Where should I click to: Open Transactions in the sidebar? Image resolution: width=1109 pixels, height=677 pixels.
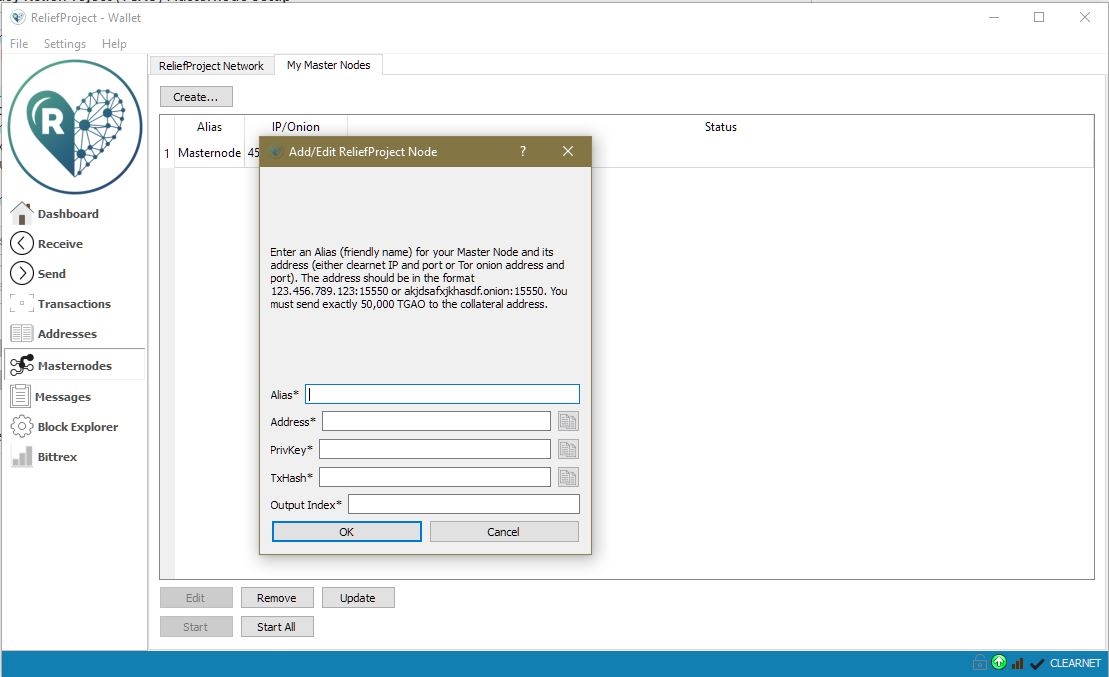(x=73, y=304)
